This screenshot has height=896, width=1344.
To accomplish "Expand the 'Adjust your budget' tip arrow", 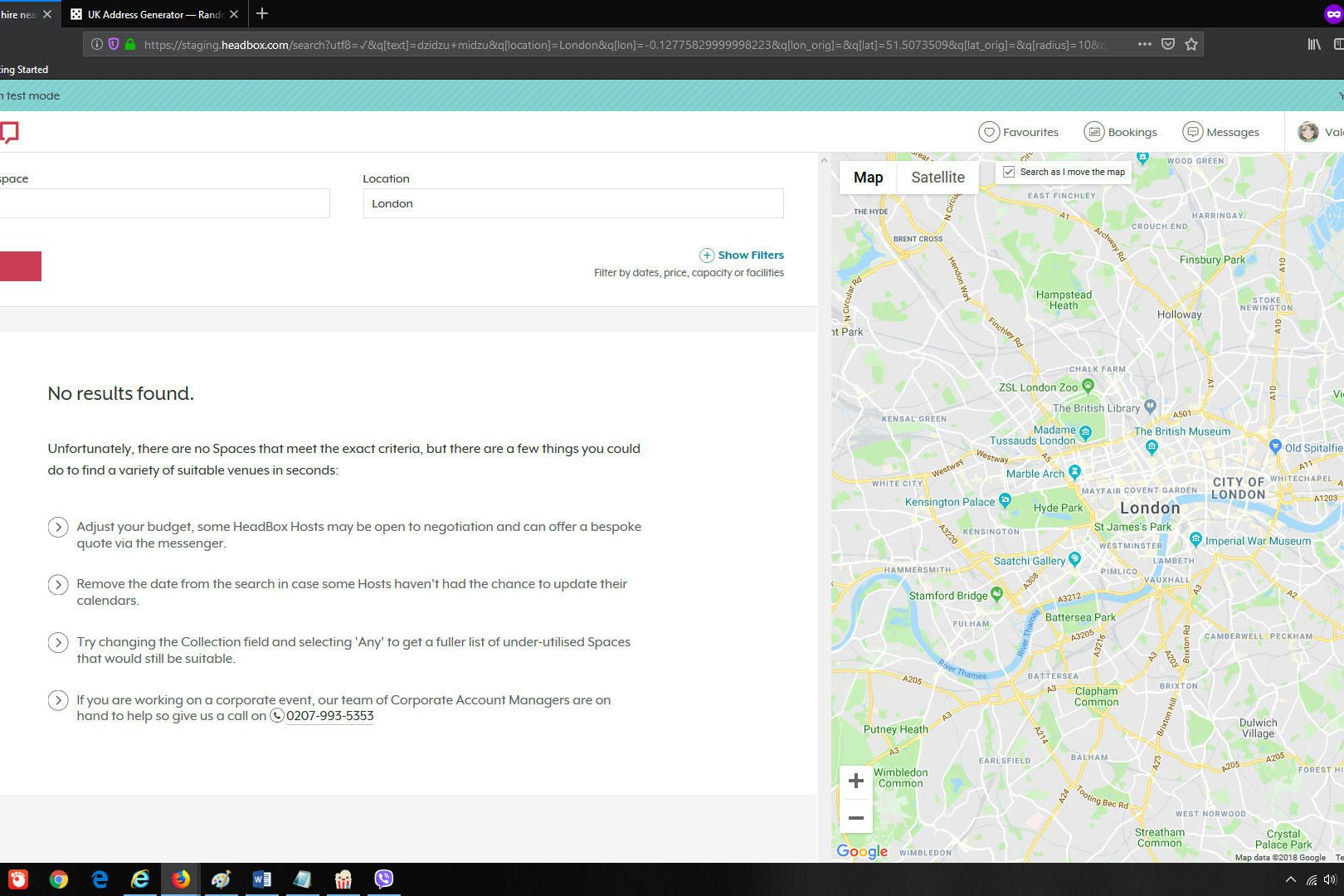I will [58, 527].
